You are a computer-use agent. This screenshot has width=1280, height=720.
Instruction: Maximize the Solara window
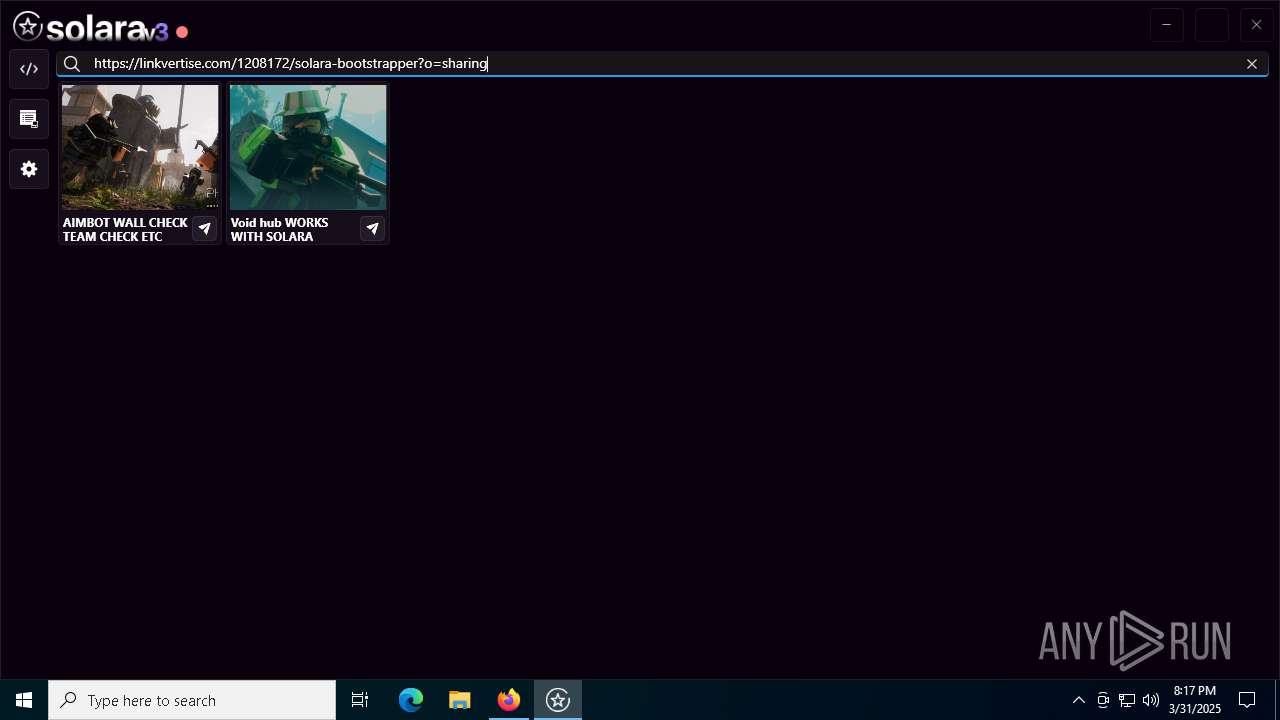1212,25
